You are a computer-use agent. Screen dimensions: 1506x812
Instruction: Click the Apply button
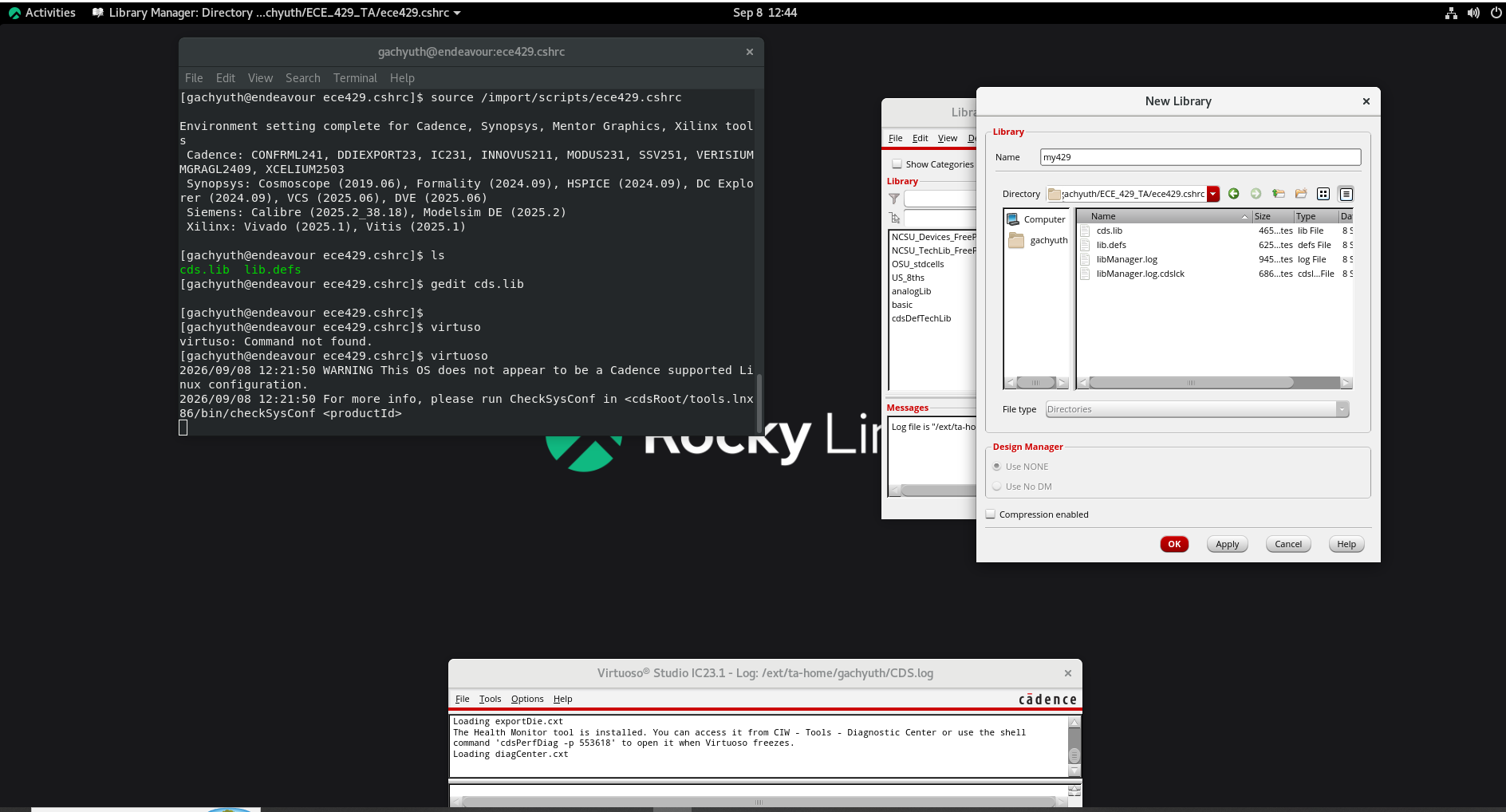coord(1227,544)
